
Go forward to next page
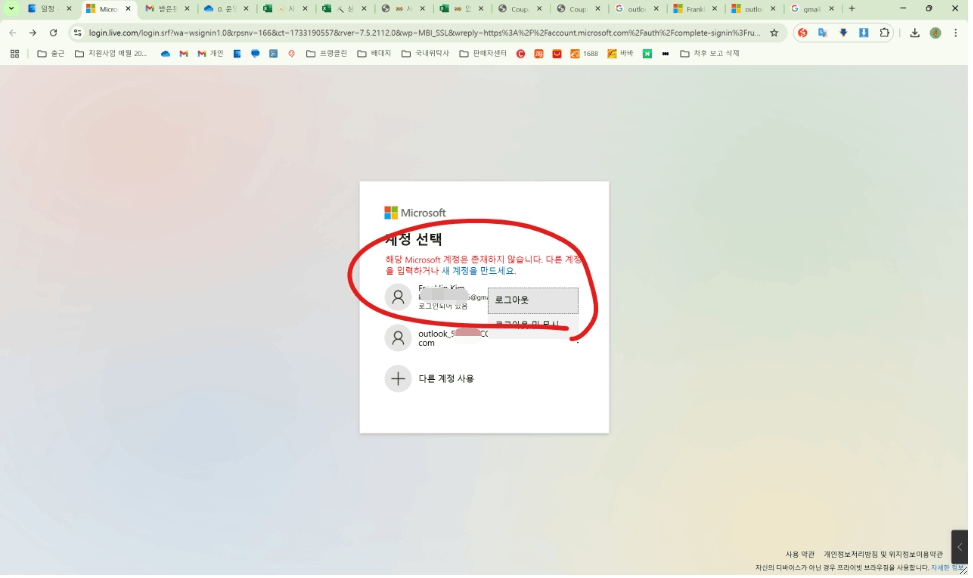(33, 33)
